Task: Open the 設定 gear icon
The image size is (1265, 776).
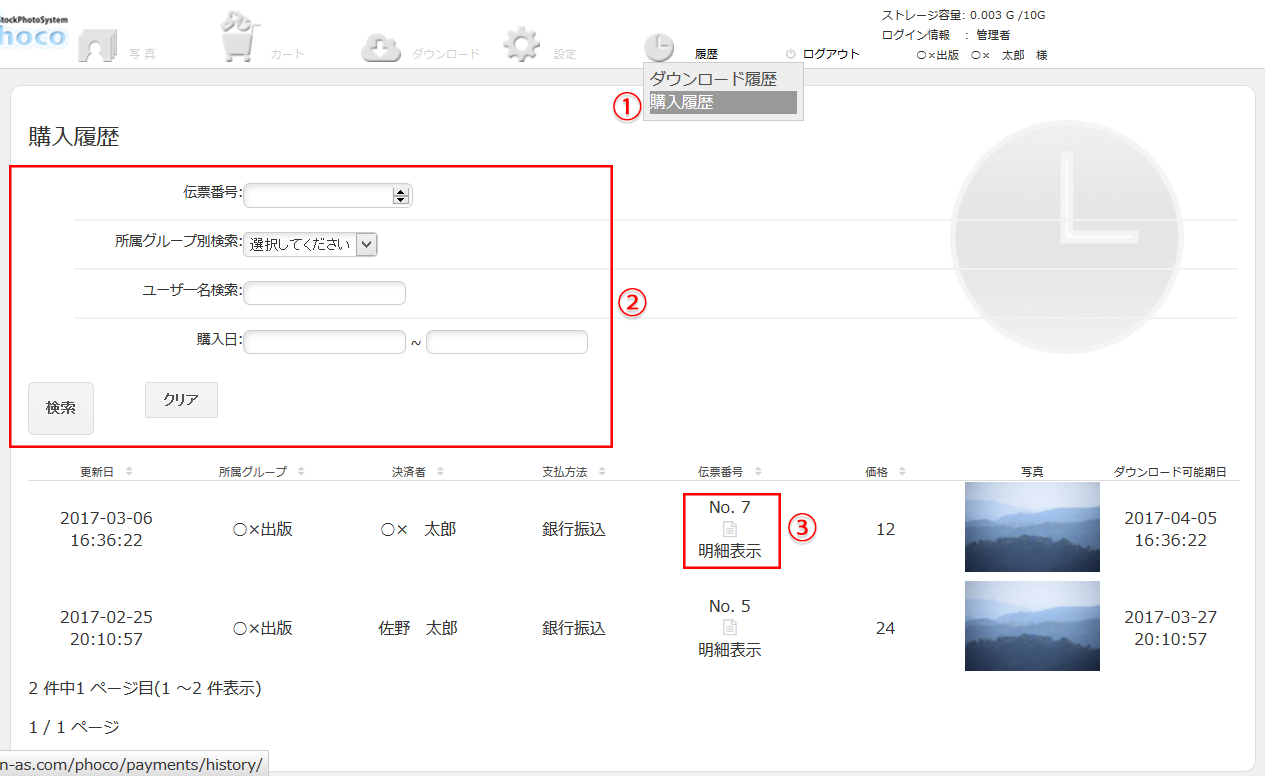Action: click(521, 44)
